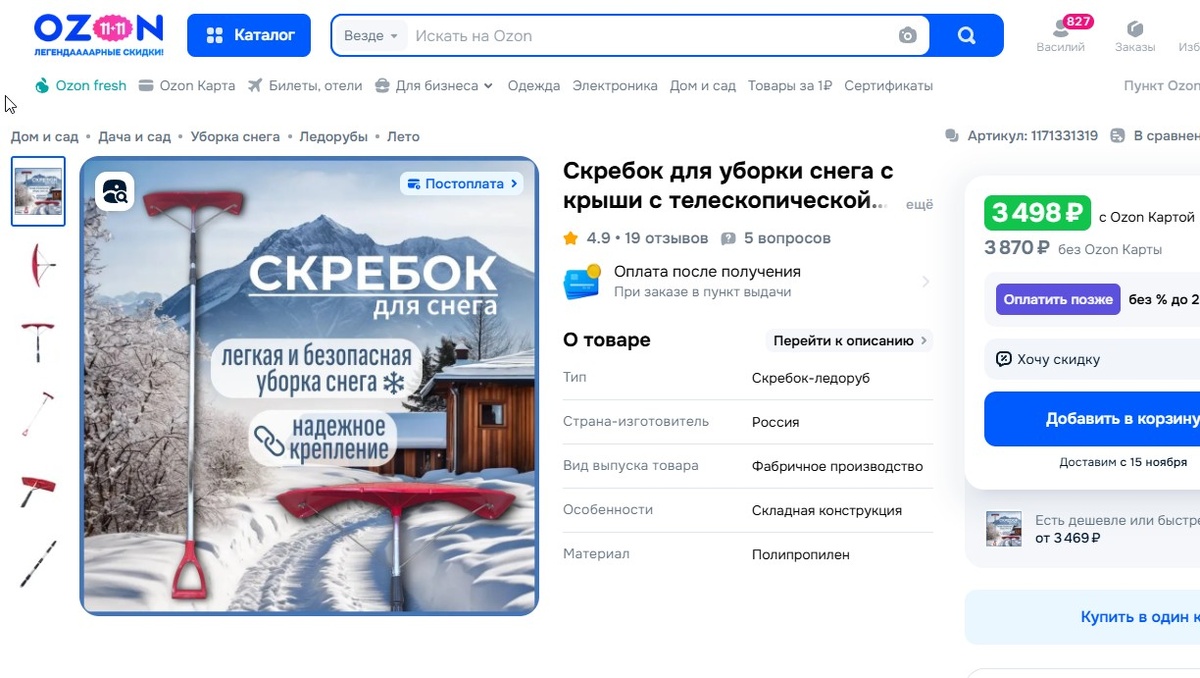Go to Дом и сад menu item

703,86
